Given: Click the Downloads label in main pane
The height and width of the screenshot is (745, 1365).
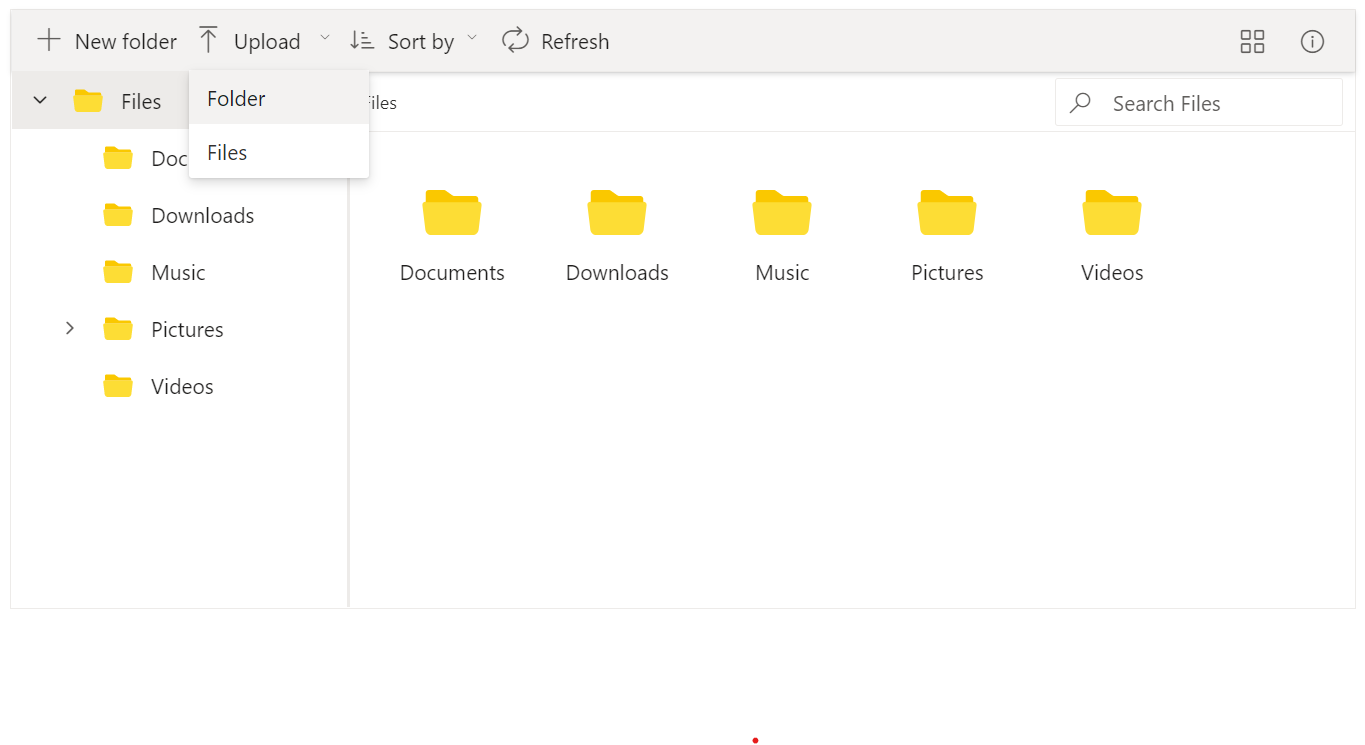Looking at the screenshot, I should click(617, 273).
